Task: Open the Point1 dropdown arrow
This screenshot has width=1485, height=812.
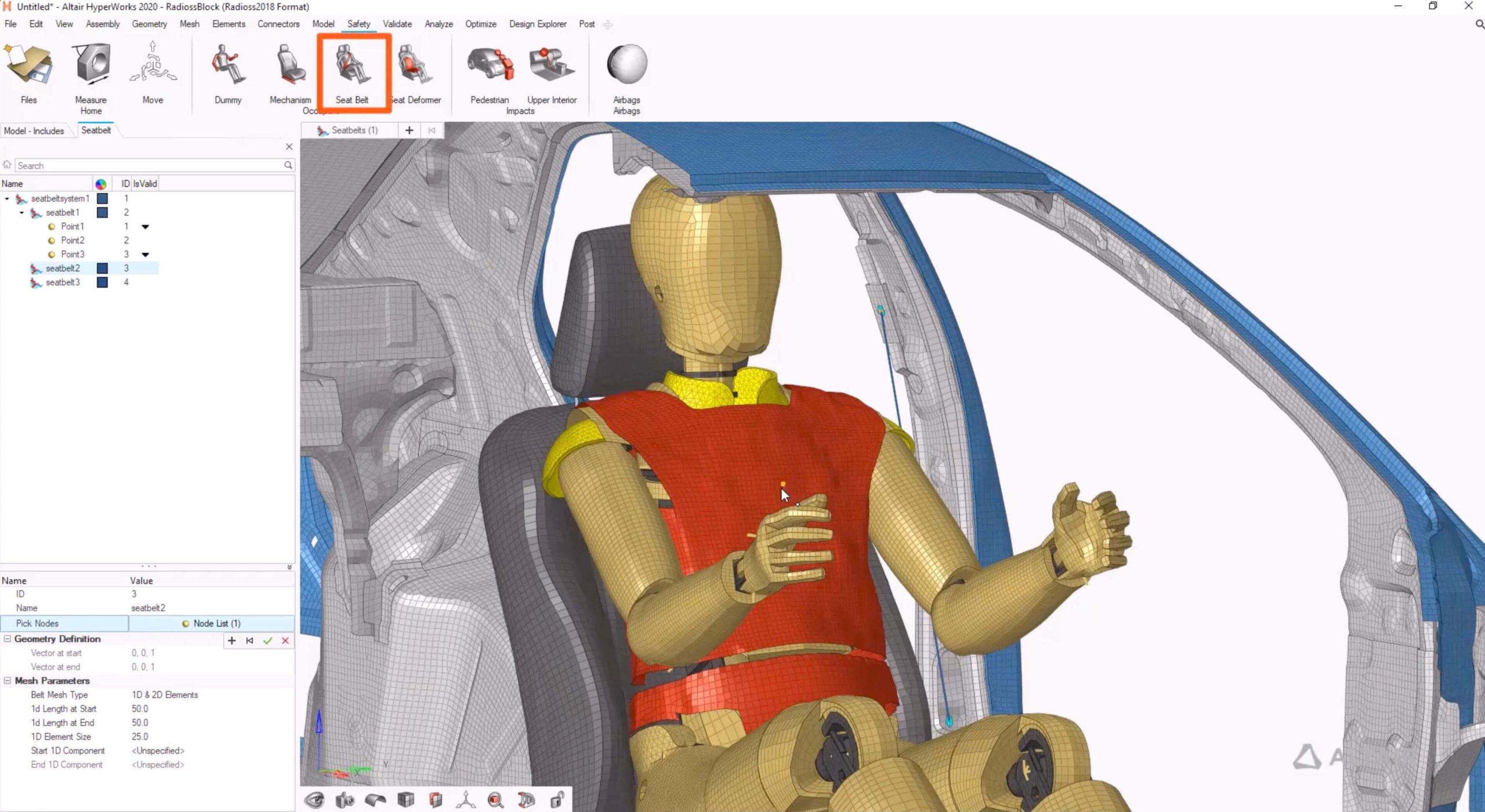Action: 146,227
